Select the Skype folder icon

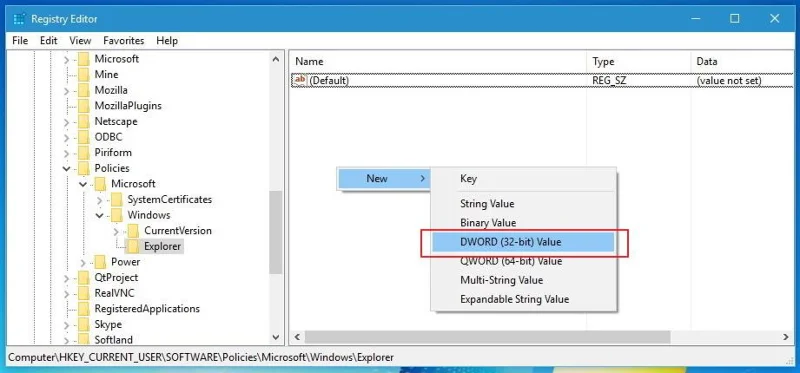(83, 324)
